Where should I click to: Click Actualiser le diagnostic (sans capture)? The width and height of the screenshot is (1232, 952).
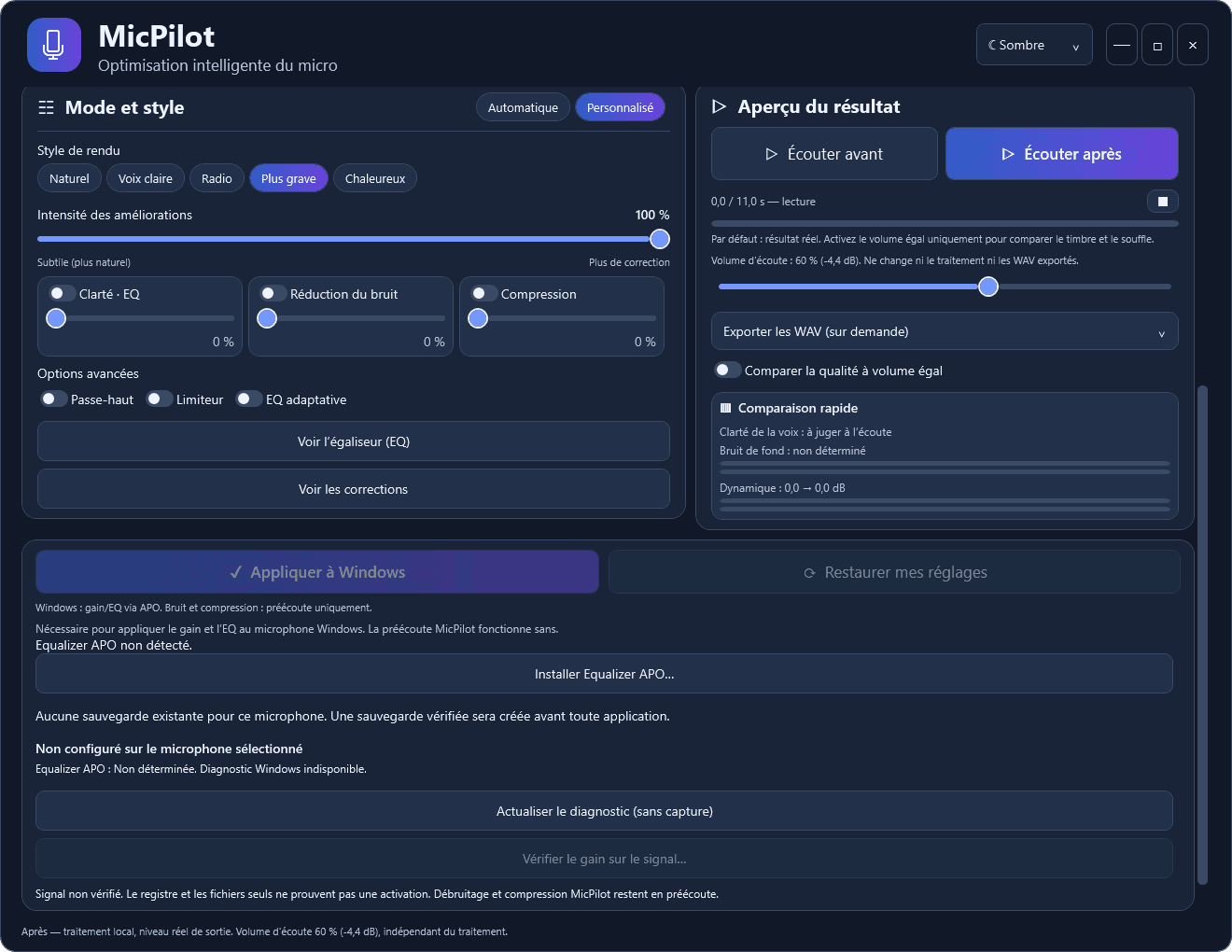click(x=604, y=811)
